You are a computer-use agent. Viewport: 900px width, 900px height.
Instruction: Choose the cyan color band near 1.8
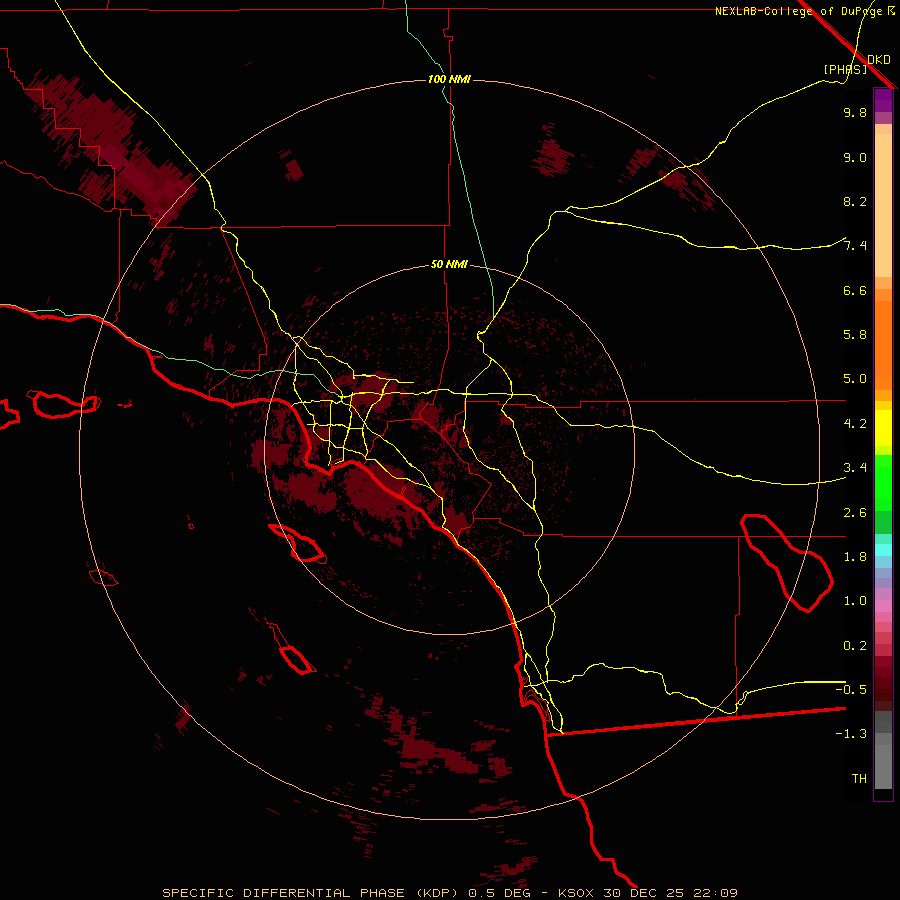pyautogui.click(x=883, y=550)
